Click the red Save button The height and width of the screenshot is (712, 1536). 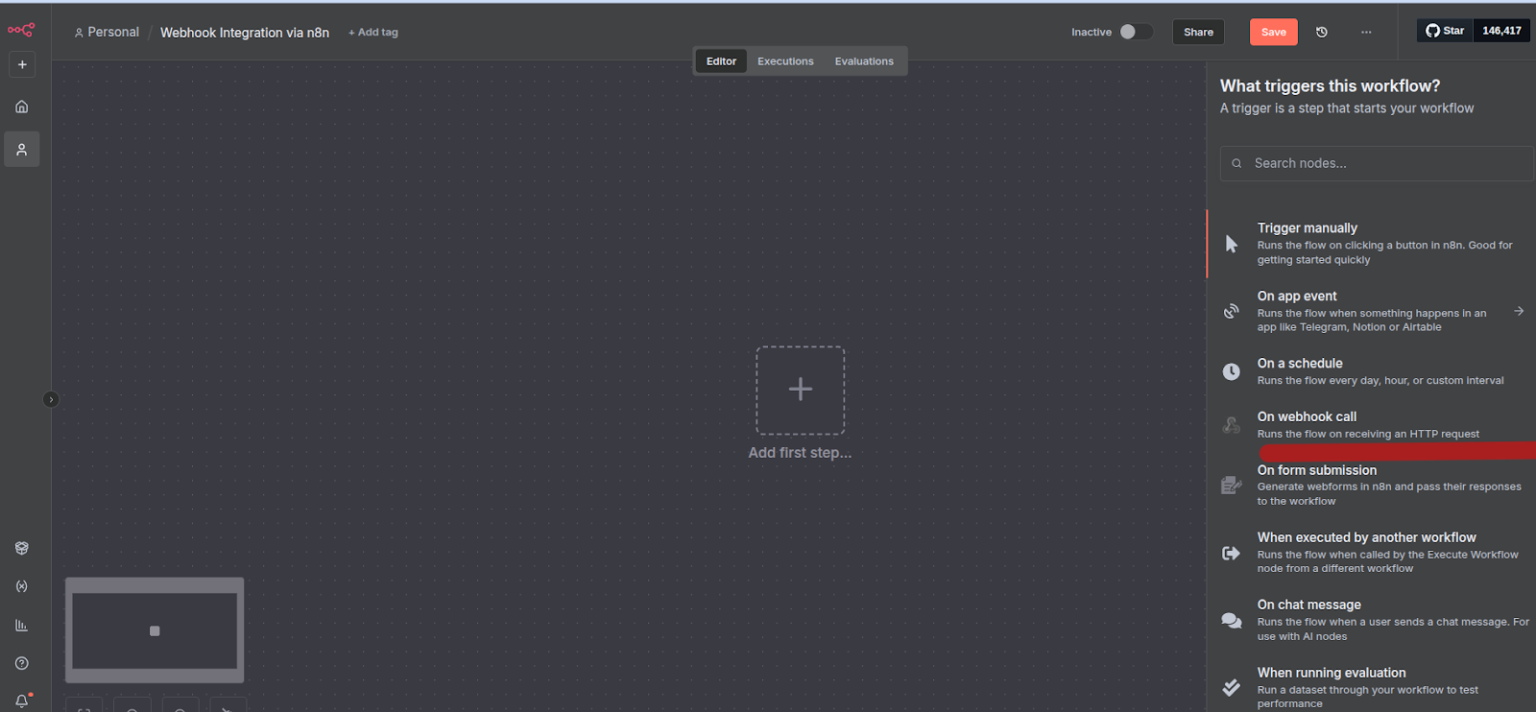pyautogui.click(x=1273, y=32)
